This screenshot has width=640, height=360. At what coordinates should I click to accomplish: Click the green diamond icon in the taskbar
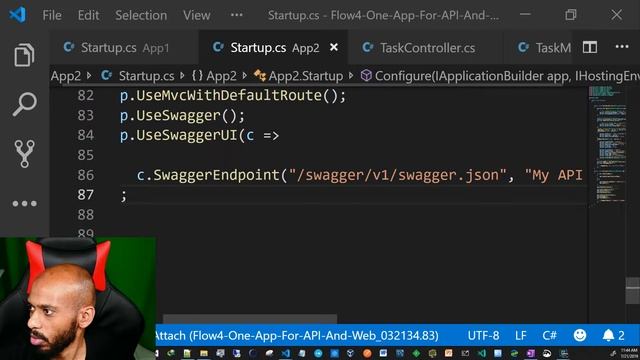click(x=416, y=353)
